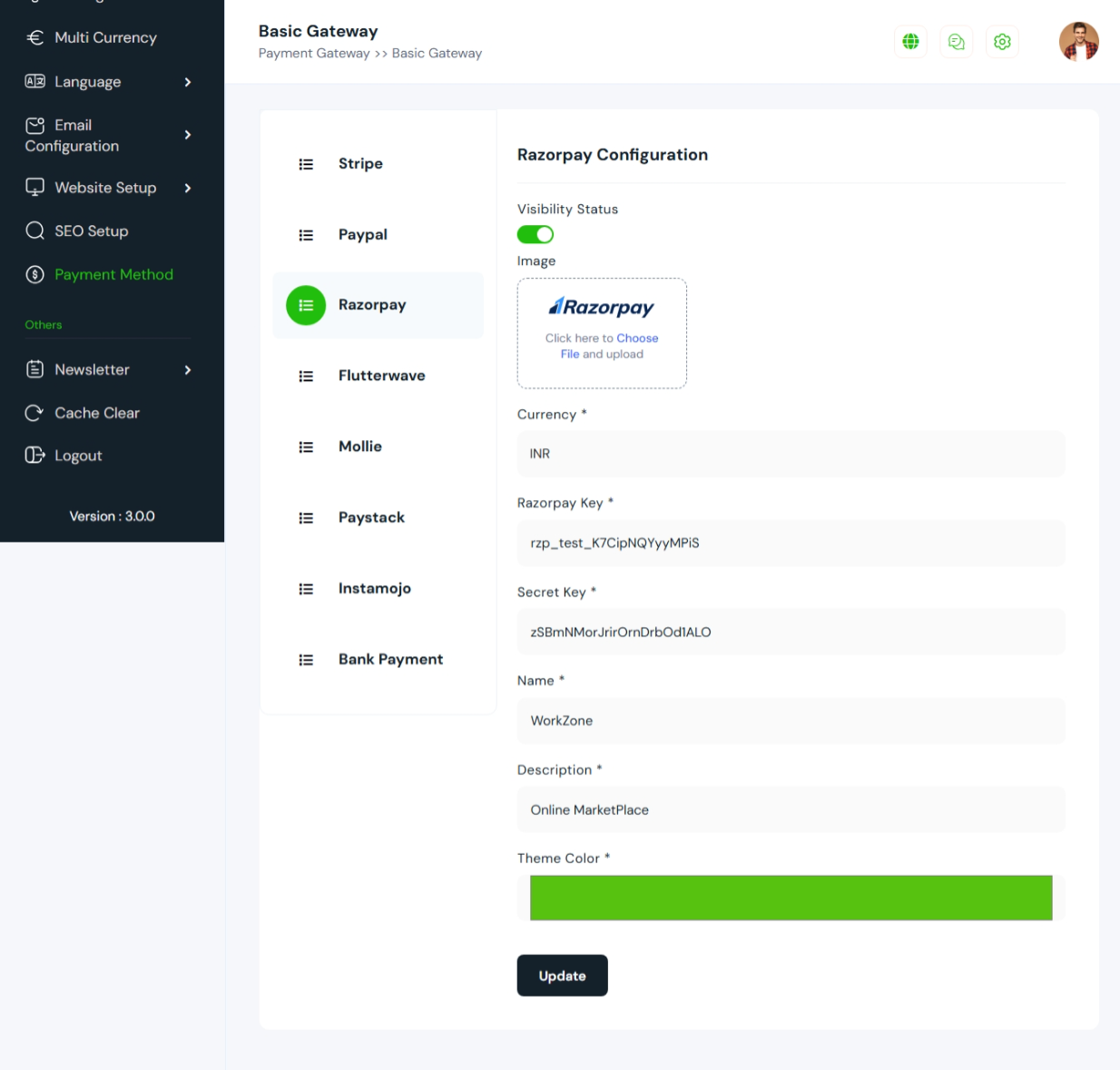Toggle the Visibility Status switch off
The image size is (1120, 1070).
[x=535, y=234]
